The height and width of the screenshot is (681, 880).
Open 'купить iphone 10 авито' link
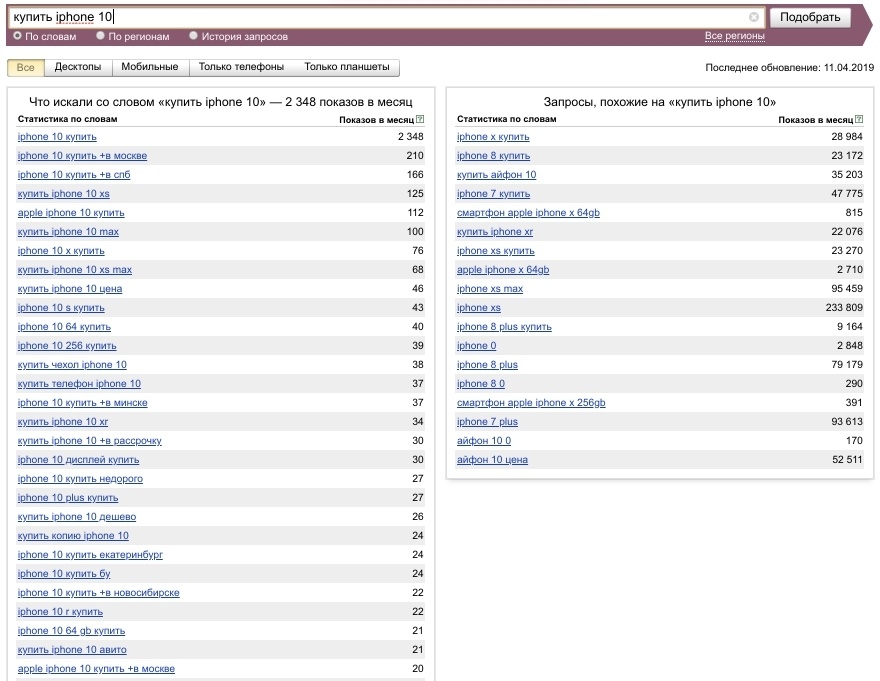pyautogui.click(x=72, y=650)
